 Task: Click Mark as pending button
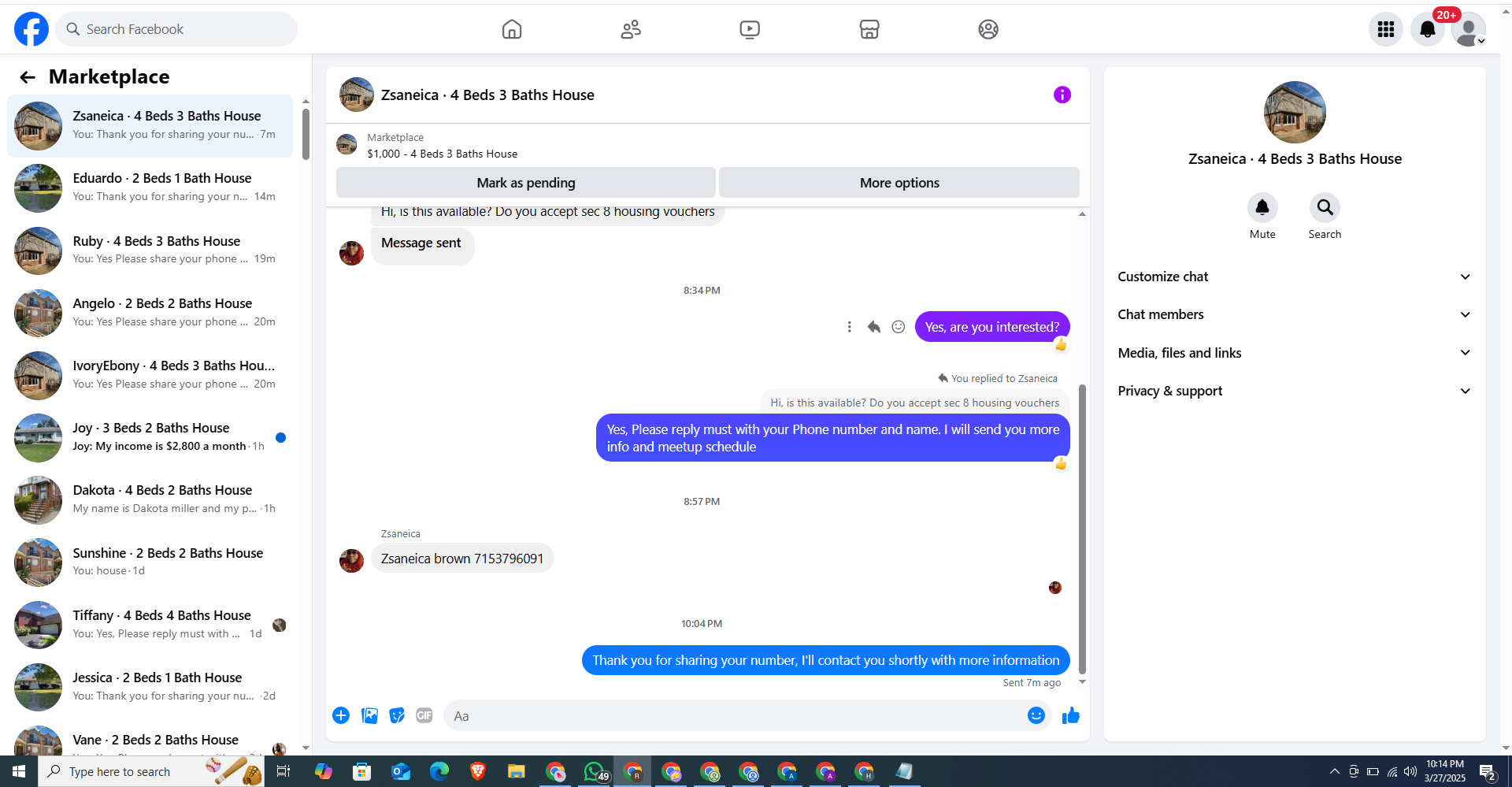[x=526, y=183]
